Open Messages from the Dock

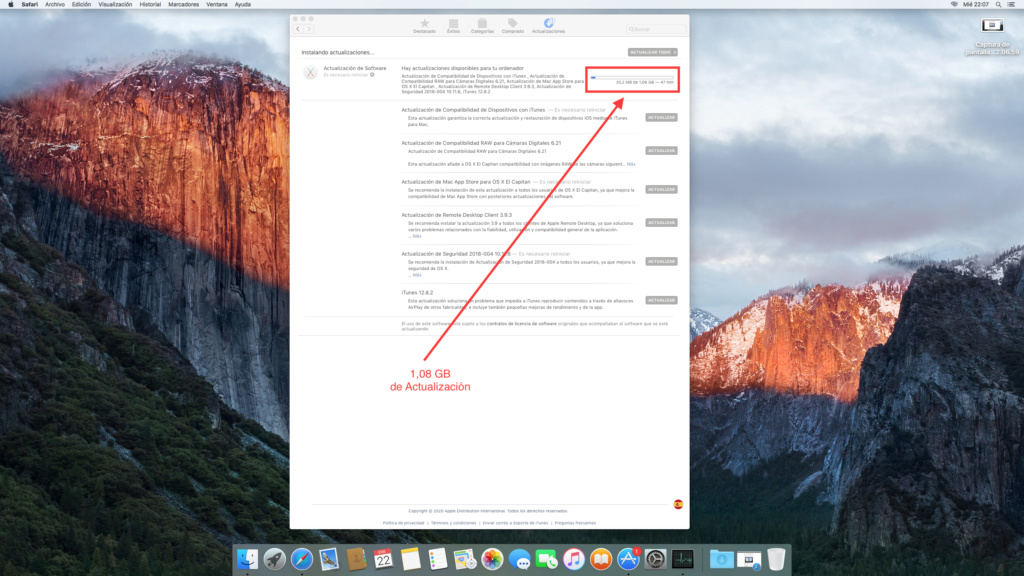pyautogui.click(x=519, y=559)
